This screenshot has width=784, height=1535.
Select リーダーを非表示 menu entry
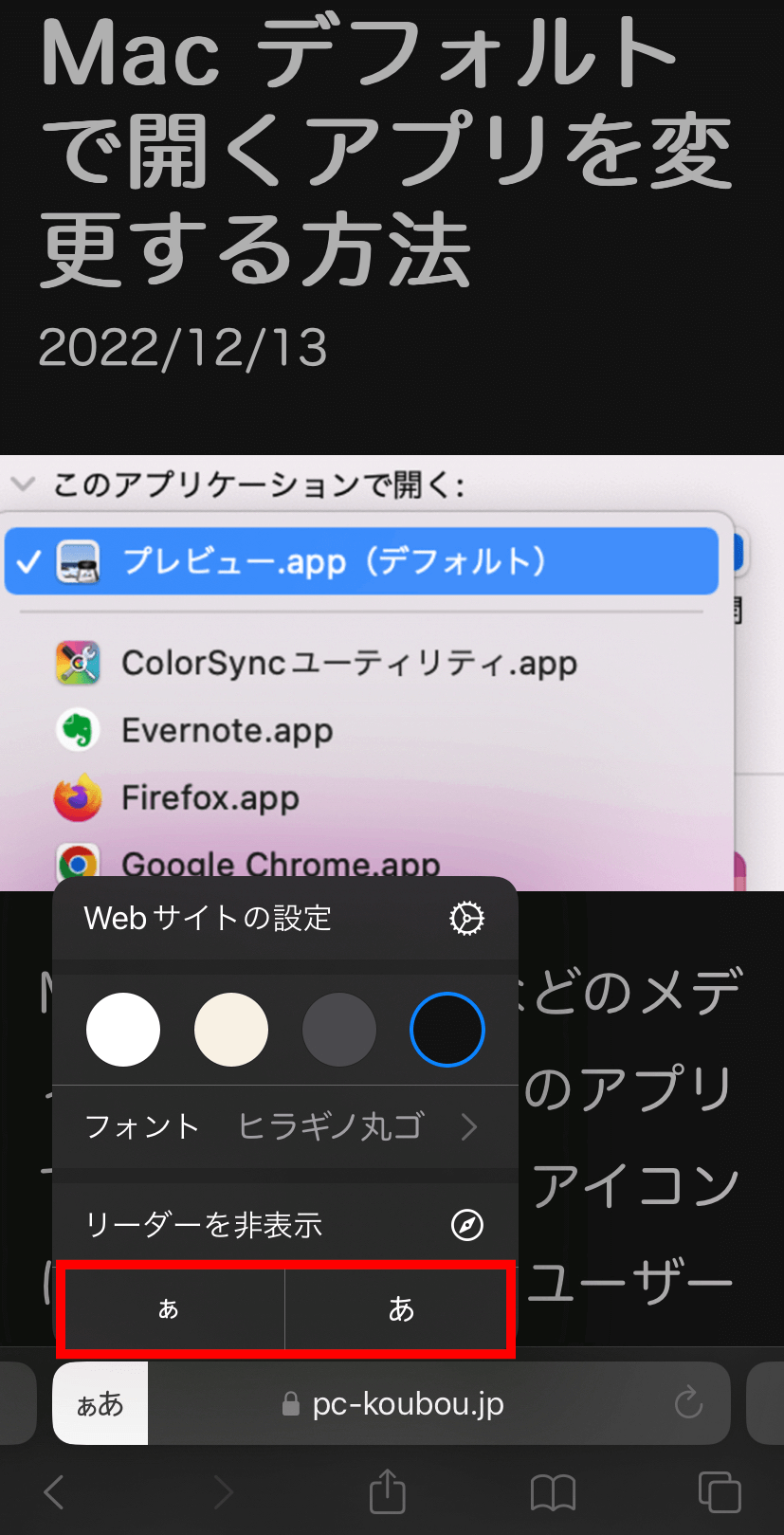(285, 1225)
